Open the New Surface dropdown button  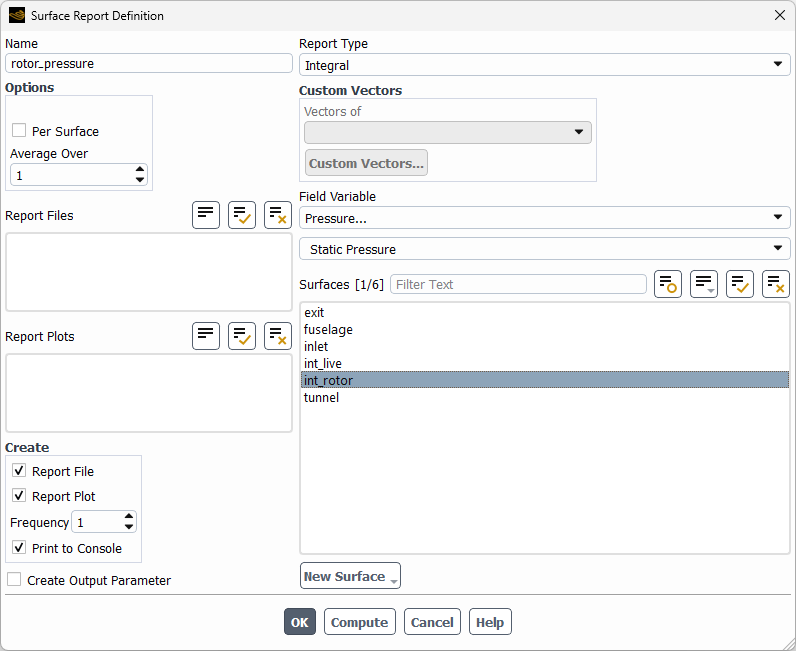[x=350, y=576]
